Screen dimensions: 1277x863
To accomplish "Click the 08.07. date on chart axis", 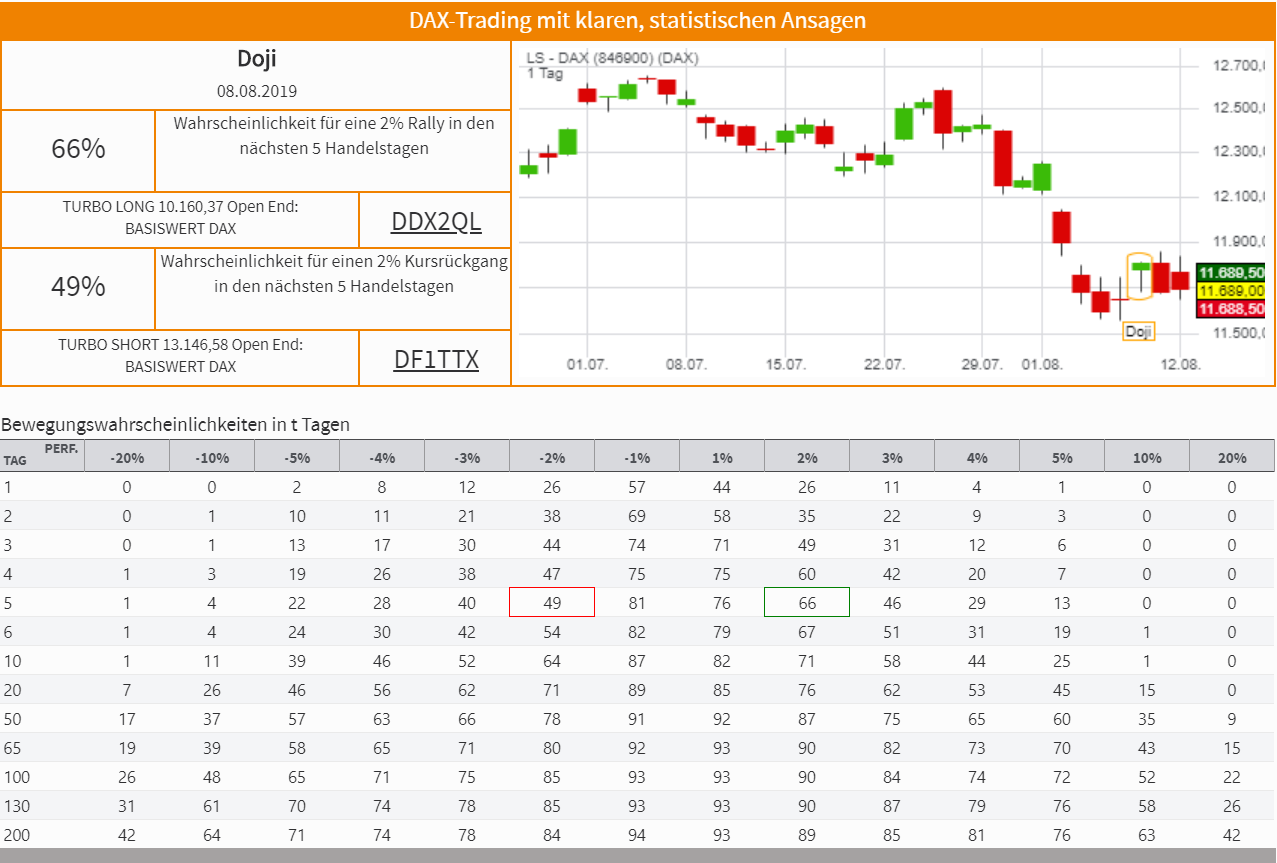I will pyautogui.click(x=687, y=364).
